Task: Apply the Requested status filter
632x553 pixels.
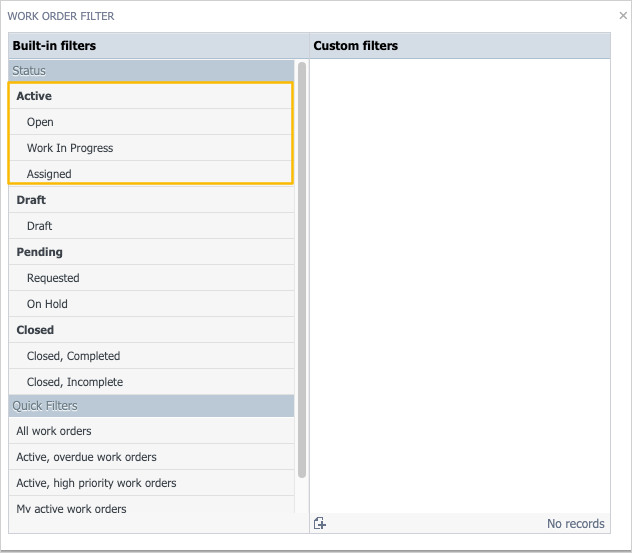Action: coord(53,278)
